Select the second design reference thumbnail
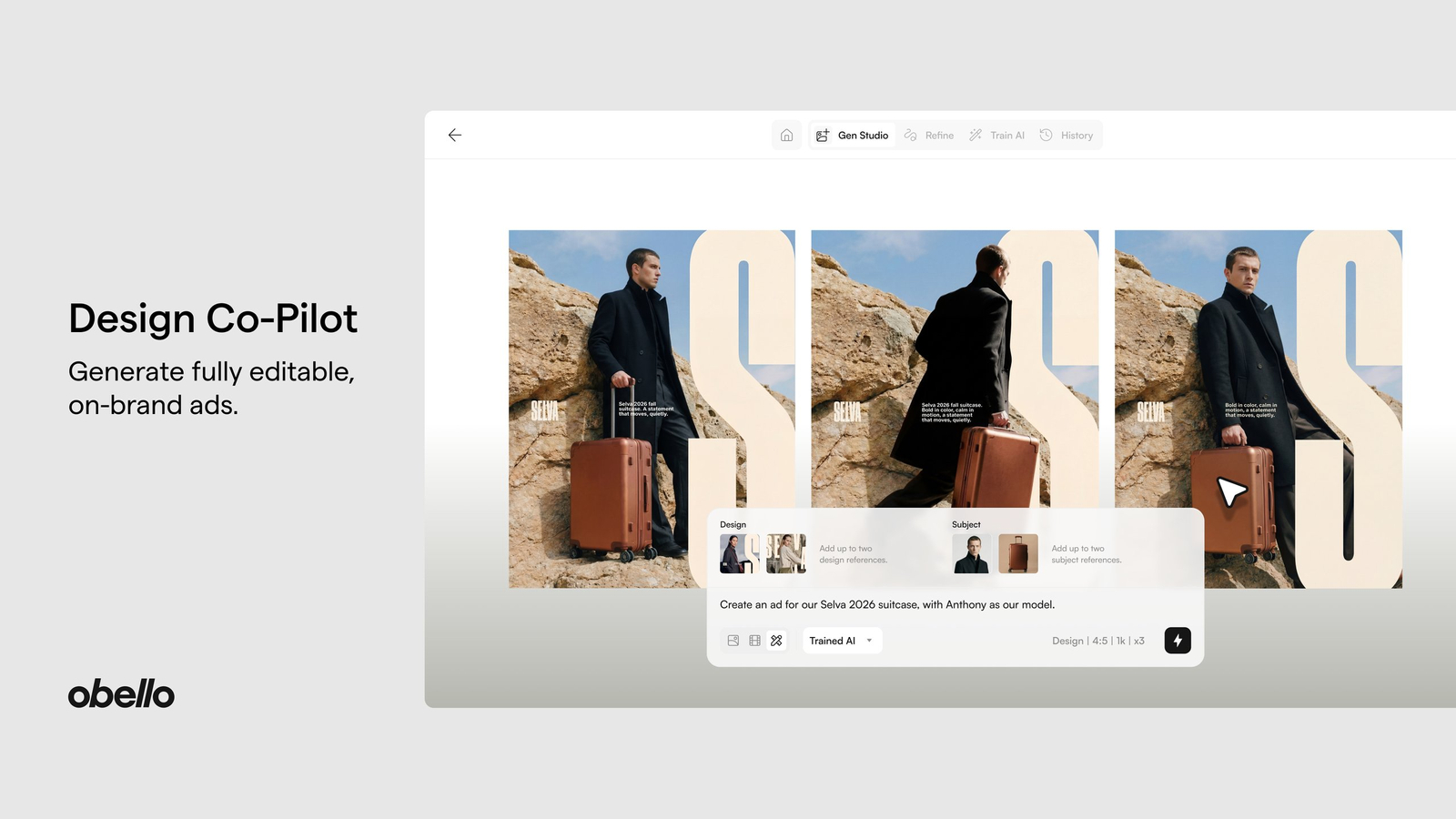 point(786,553)
